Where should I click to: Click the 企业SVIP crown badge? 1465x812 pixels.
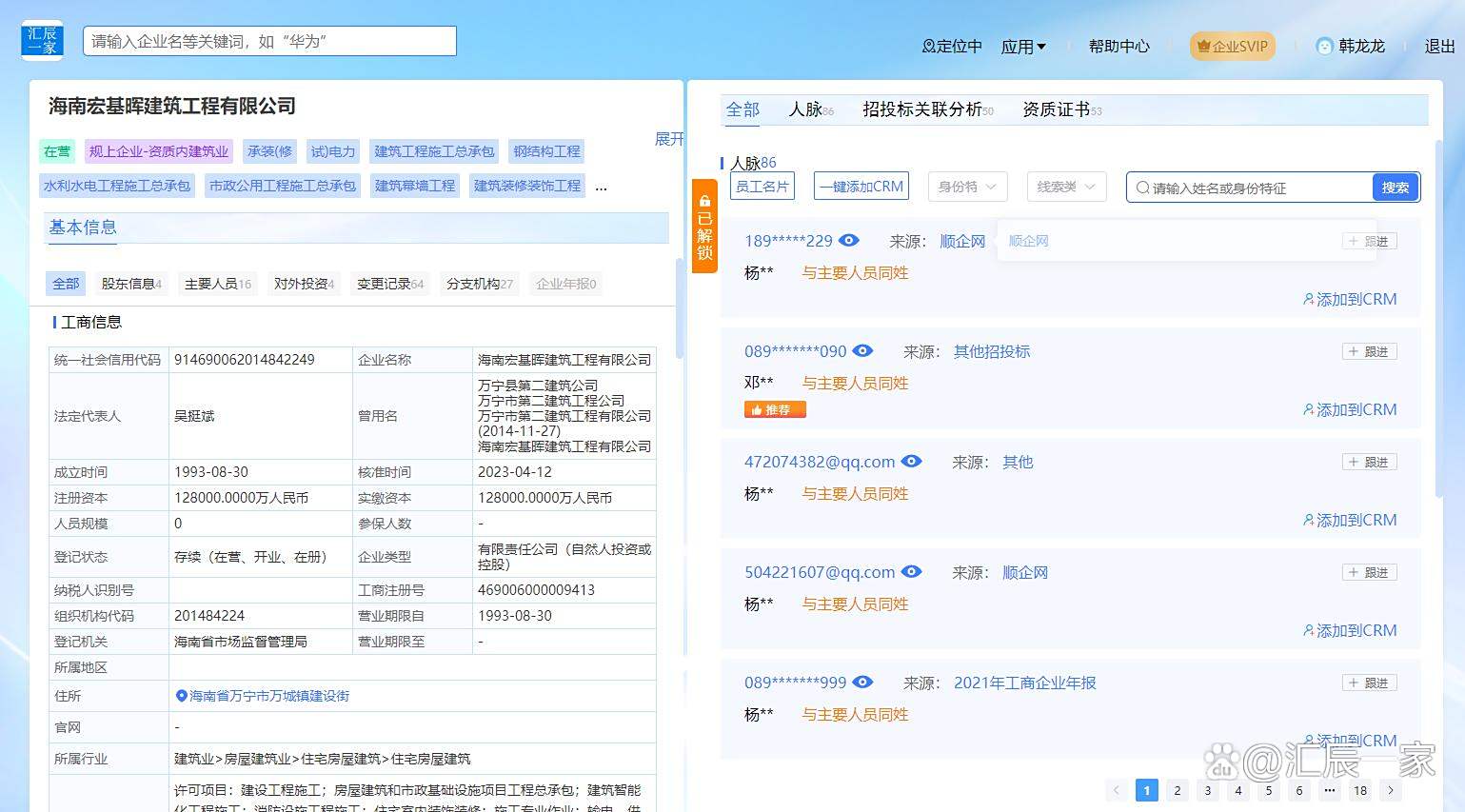1232,46
